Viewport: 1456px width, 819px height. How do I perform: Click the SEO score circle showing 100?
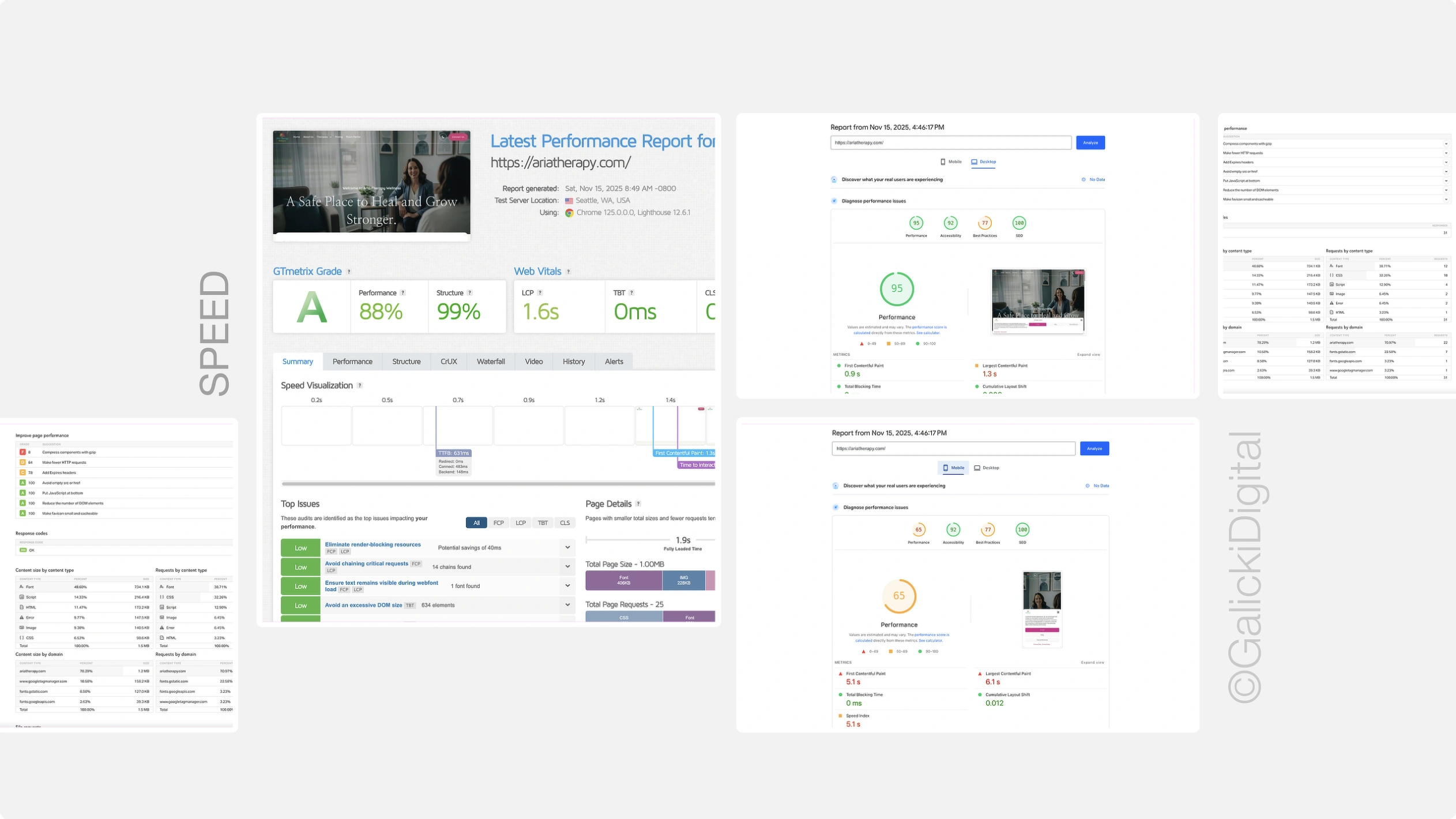(x=1019, y=224)
